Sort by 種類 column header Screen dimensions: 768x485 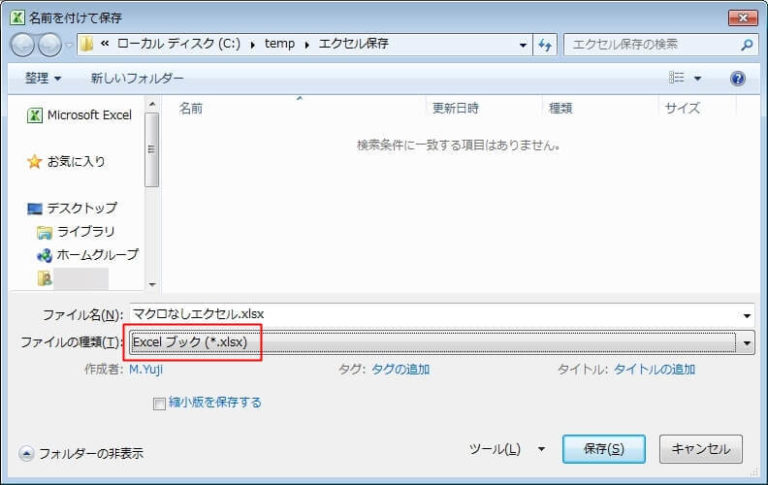click(560, 108)
